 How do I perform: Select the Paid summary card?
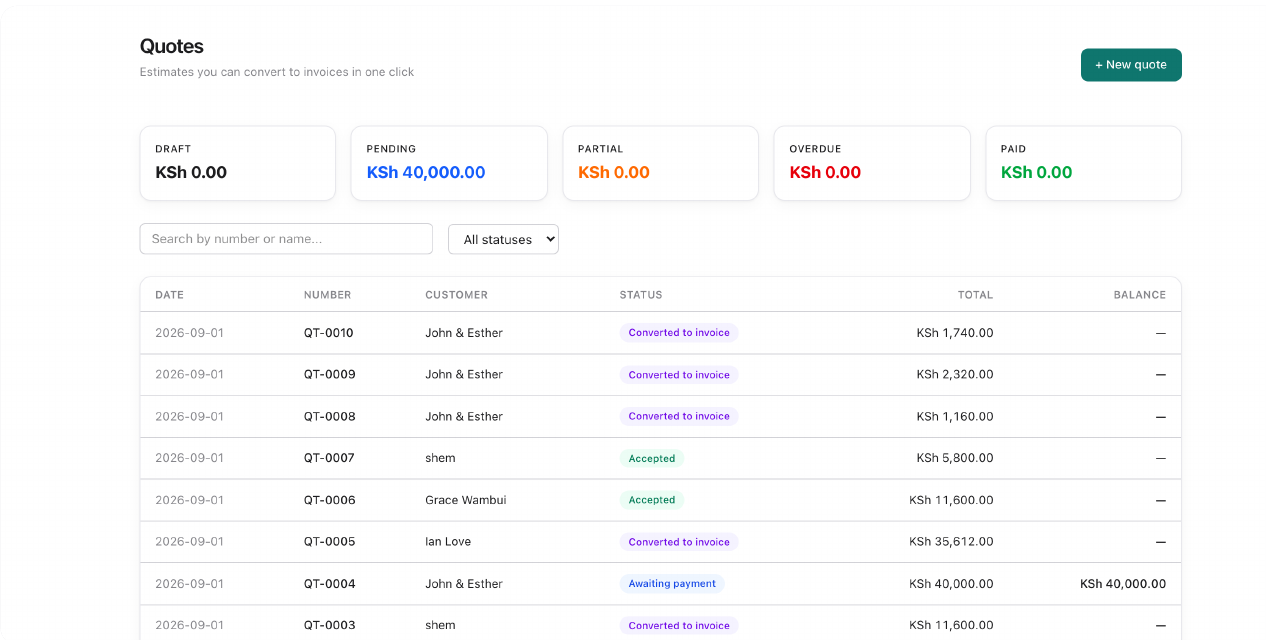point(1084,163)
